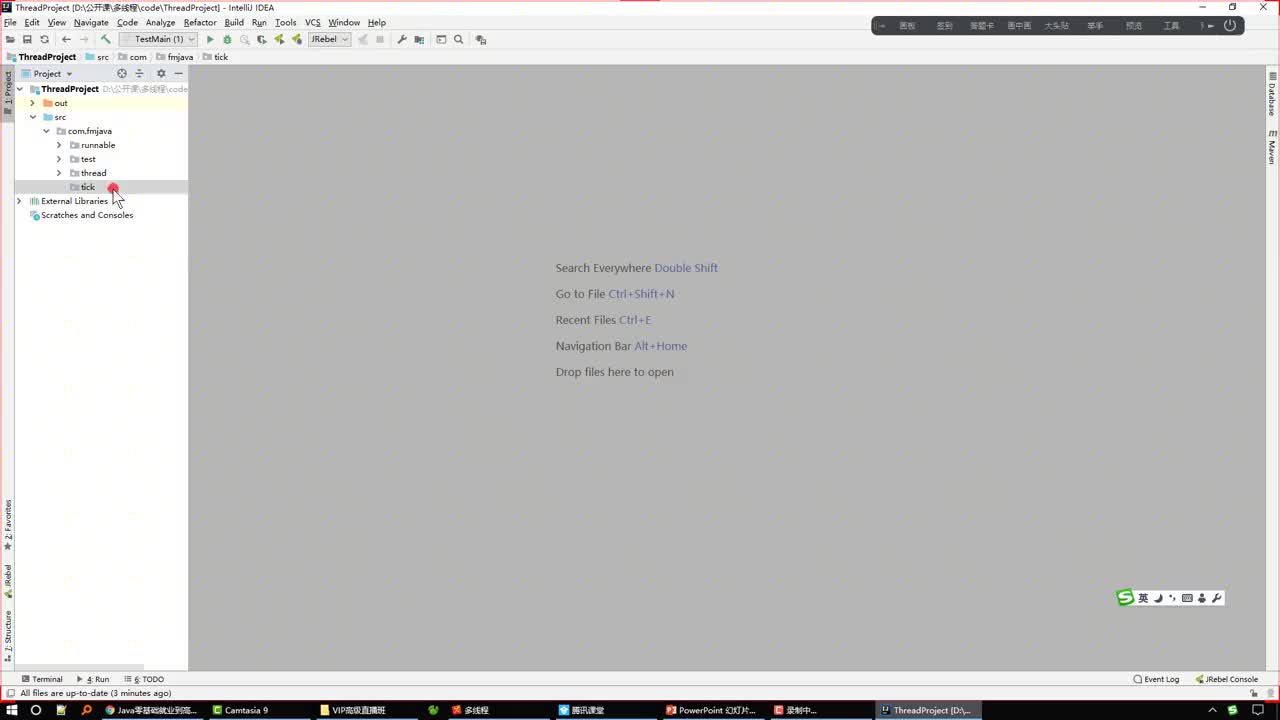Image resolution: width=1280 pixels, height=720 pixels.
Task: Open the VCS menu
Action: pos(313,22)
